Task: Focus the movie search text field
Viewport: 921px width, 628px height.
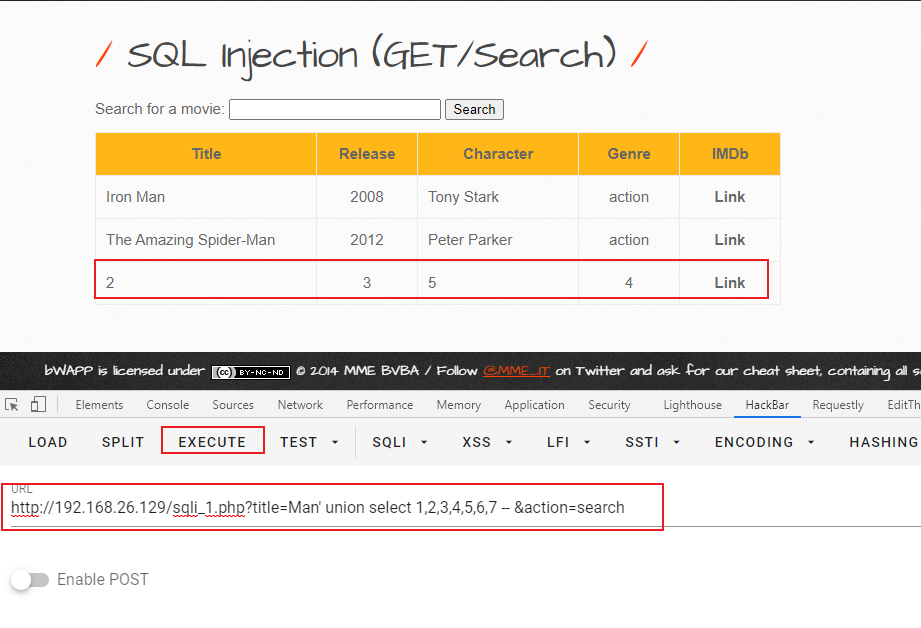Action: [335, 109]
